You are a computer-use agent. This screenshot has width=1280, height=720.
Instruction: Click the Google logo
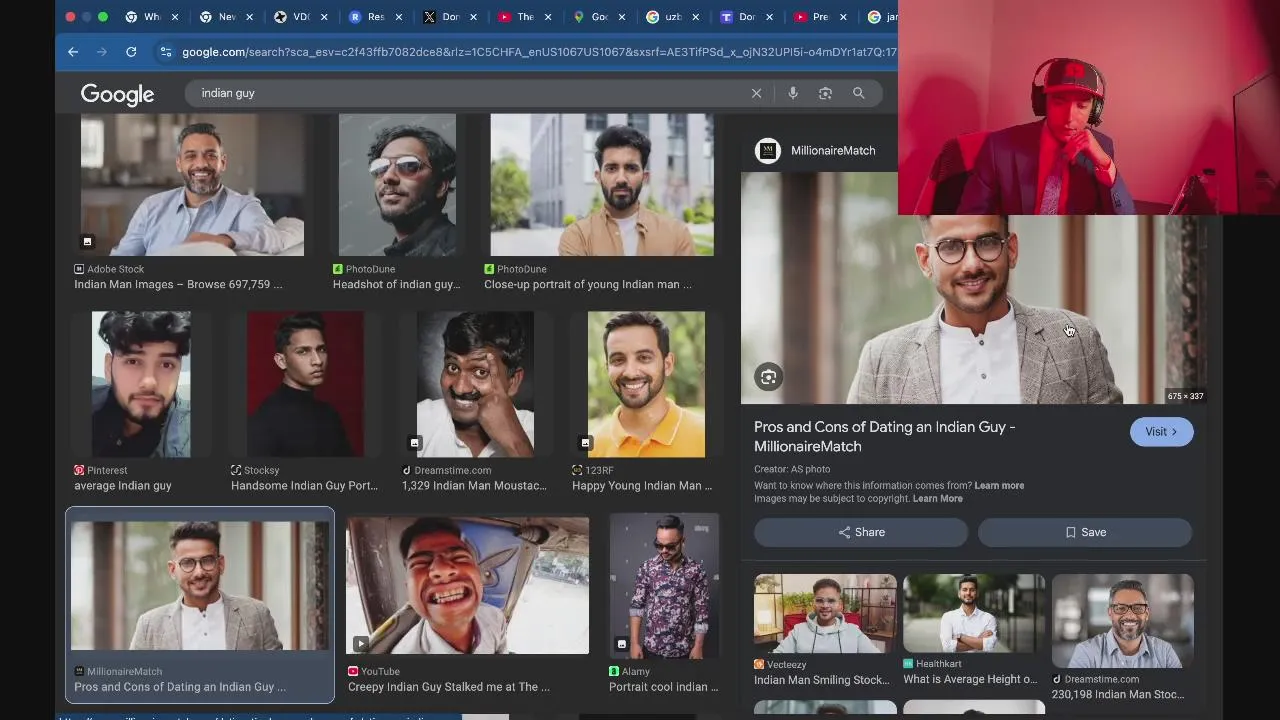pos(117,94)
